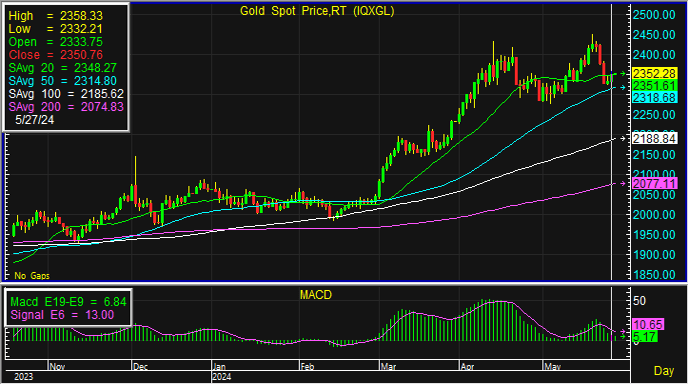Click the 1850.00 price axis label
This screenshot has height=385, width=689.
(654, 275)
